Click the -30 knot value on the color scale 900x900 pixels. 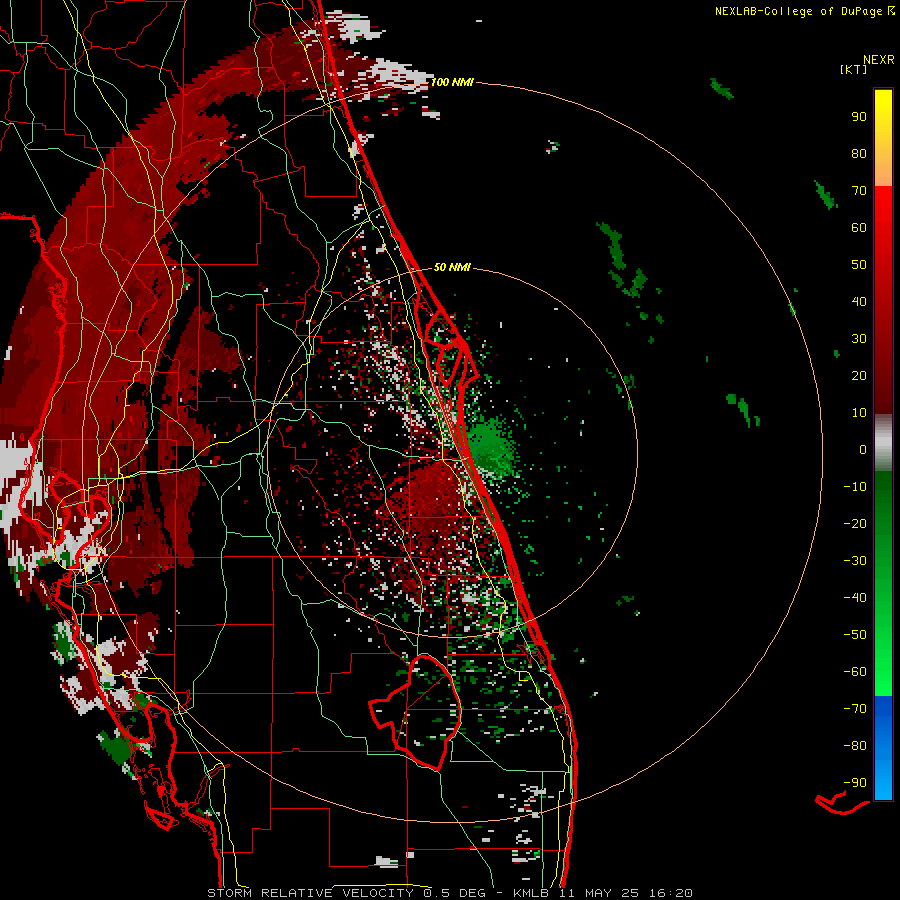click(x=855, y=561)
